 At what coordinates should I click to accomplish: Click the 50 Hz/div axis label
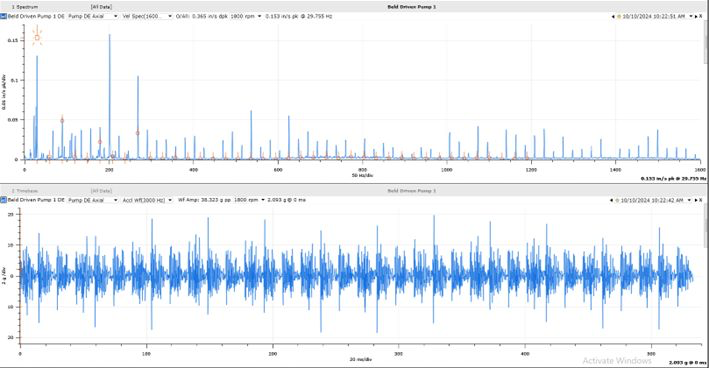coord(362,175)
